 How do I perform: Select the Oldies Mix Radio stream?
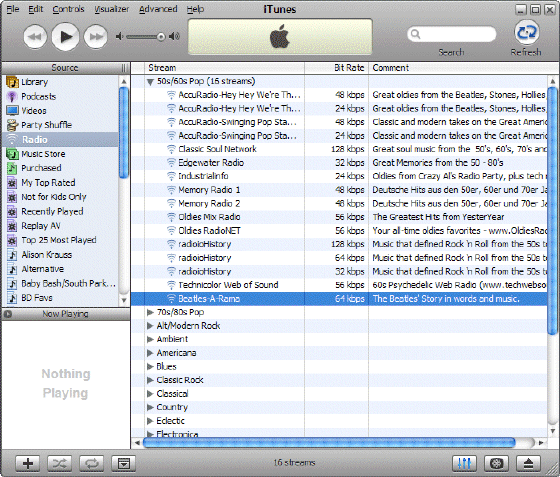tap(339, 217)
